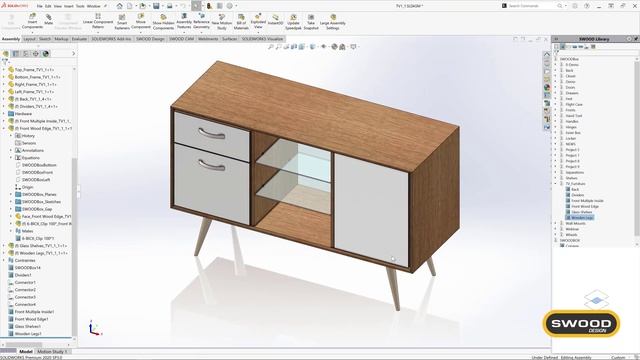This screenshot has width=640, height=360.
Task: Expand the Equations folder arrow
Action: (x=11, y=158)
